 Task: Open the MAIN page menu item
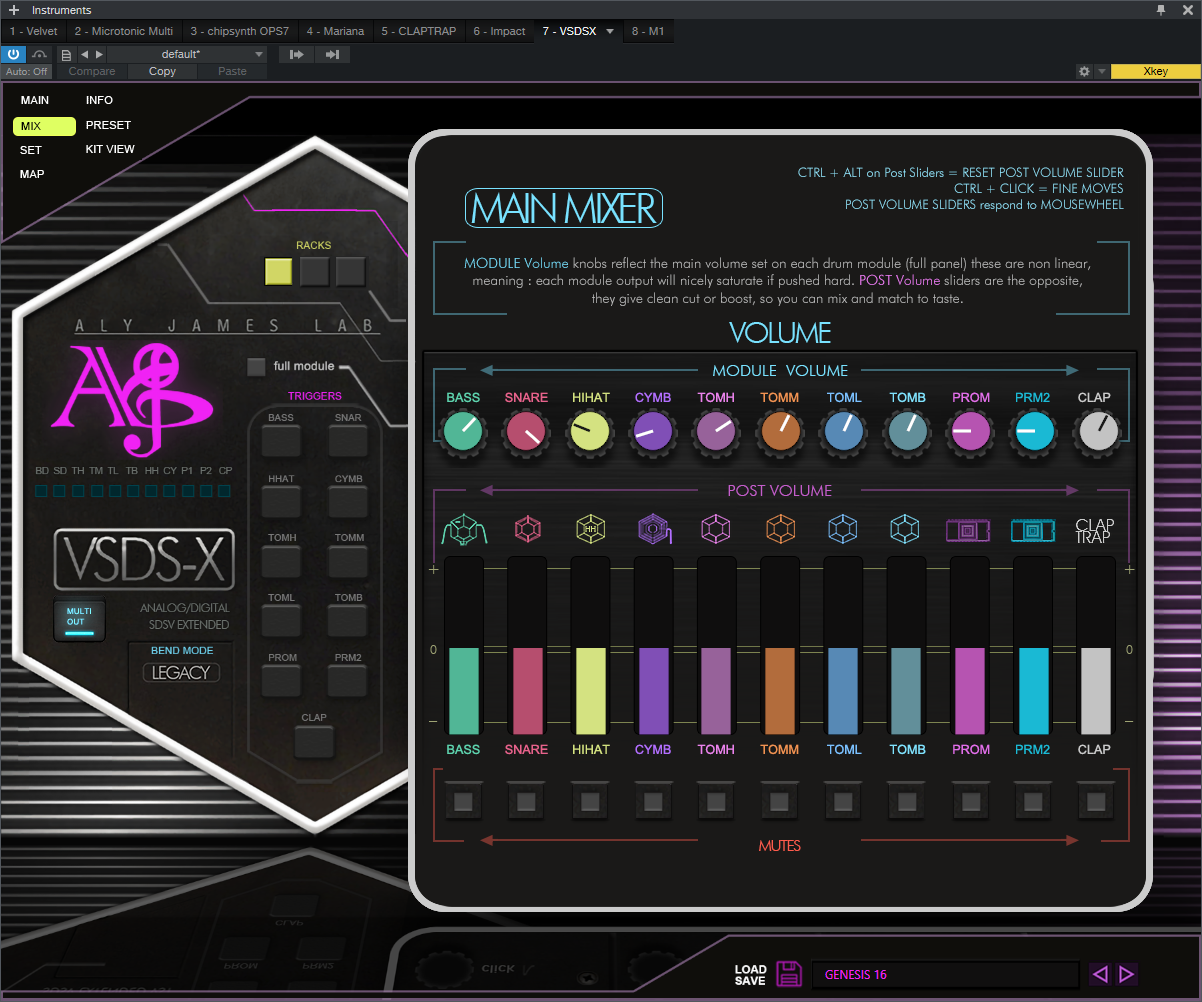coord(35,100)
